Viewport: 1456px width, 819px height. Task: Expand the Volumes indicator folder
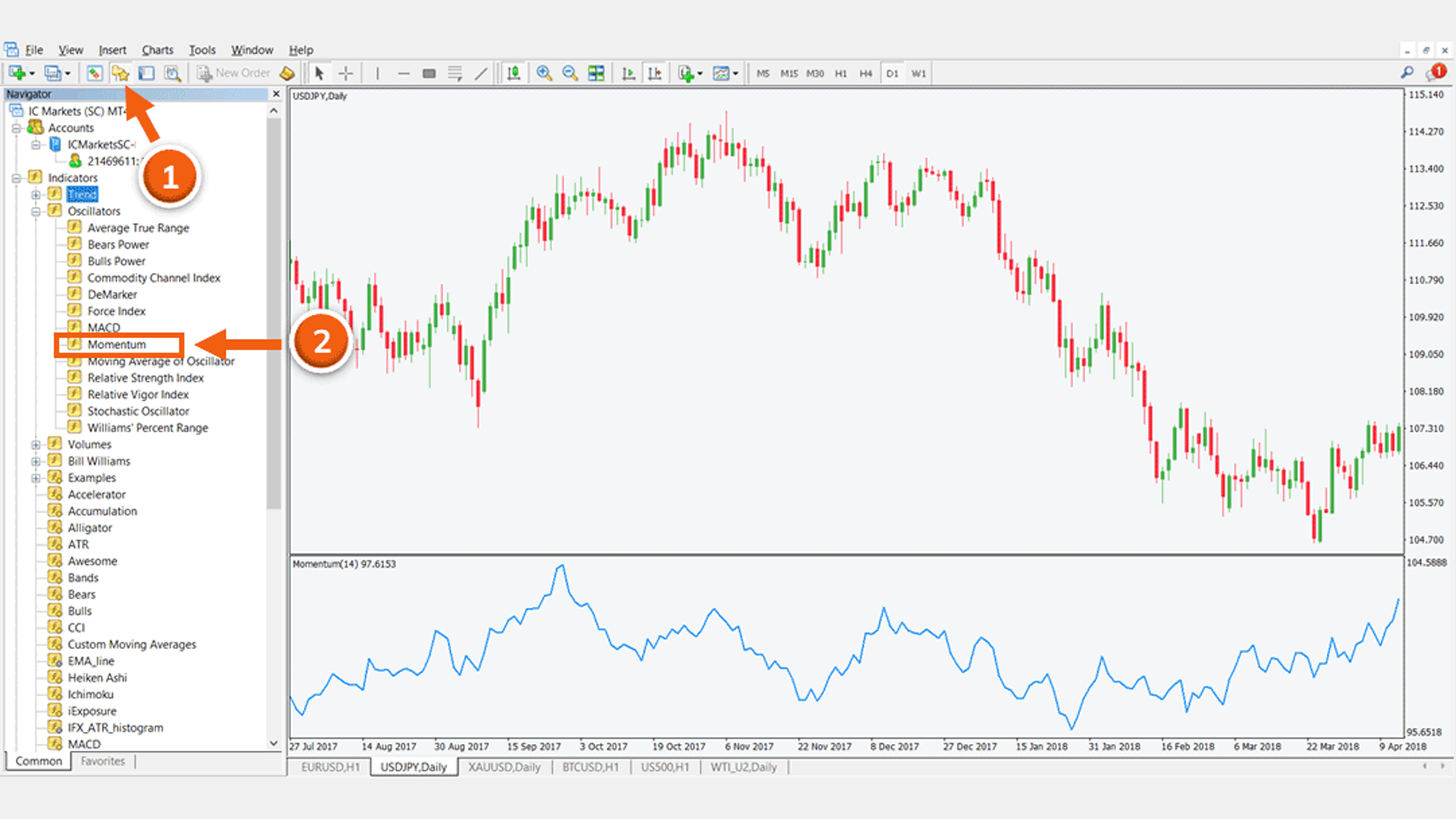point(36,445)
